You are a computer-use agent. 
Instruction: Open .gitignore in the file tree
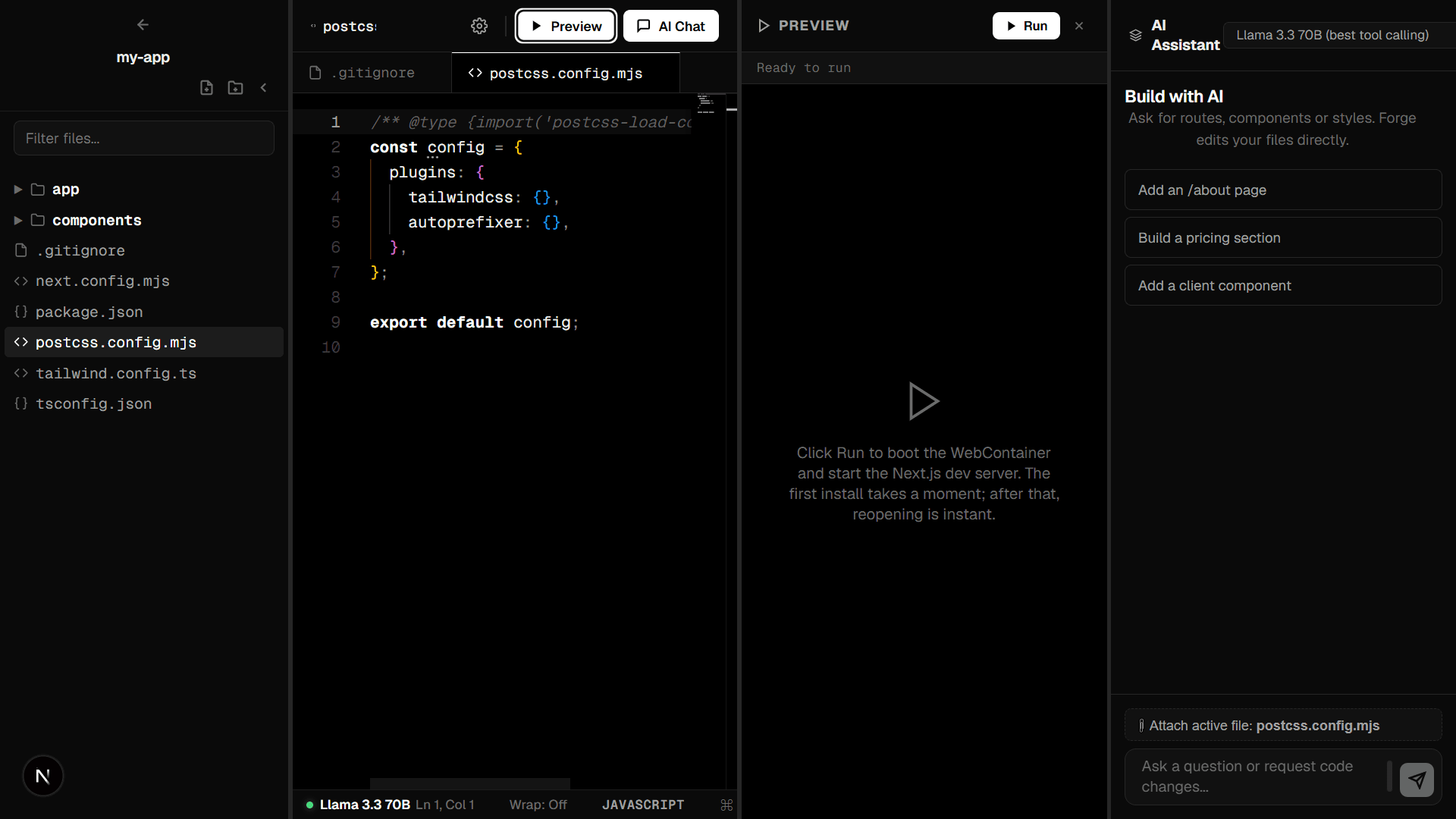pos(144,250)
